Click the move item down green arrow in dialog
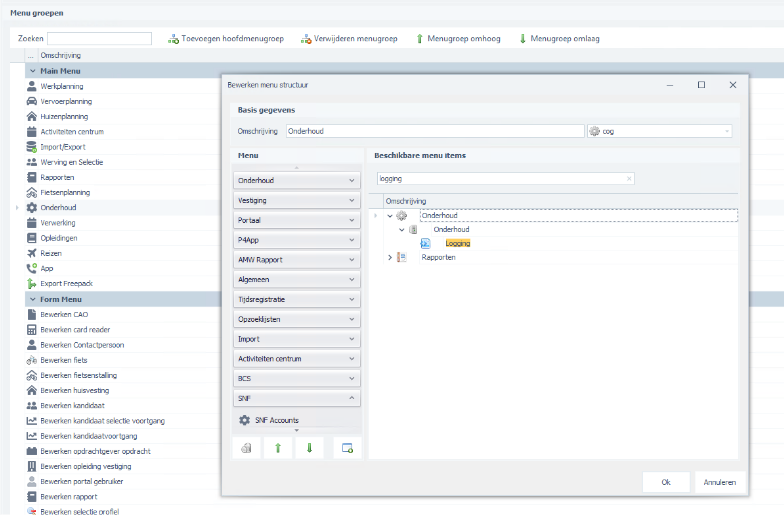This screenshot has width=784, height=522. pos(310,448)
